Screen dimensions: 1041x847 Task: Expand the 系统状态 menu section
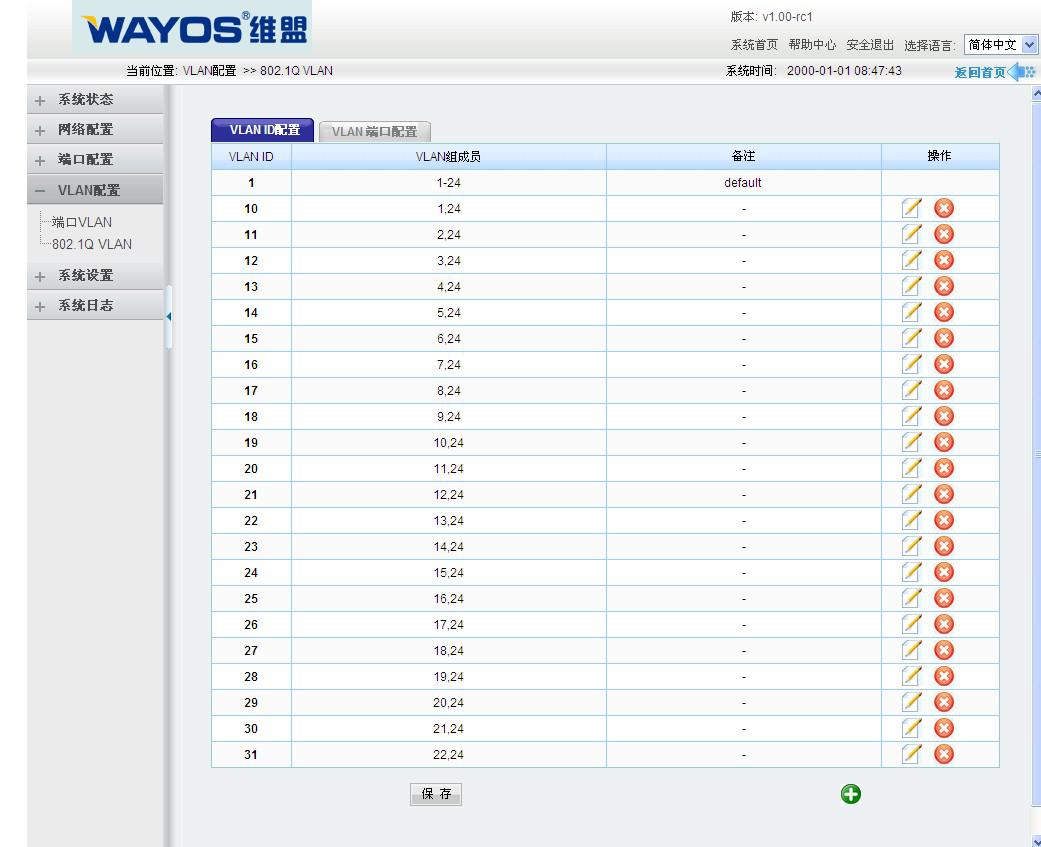85,100
